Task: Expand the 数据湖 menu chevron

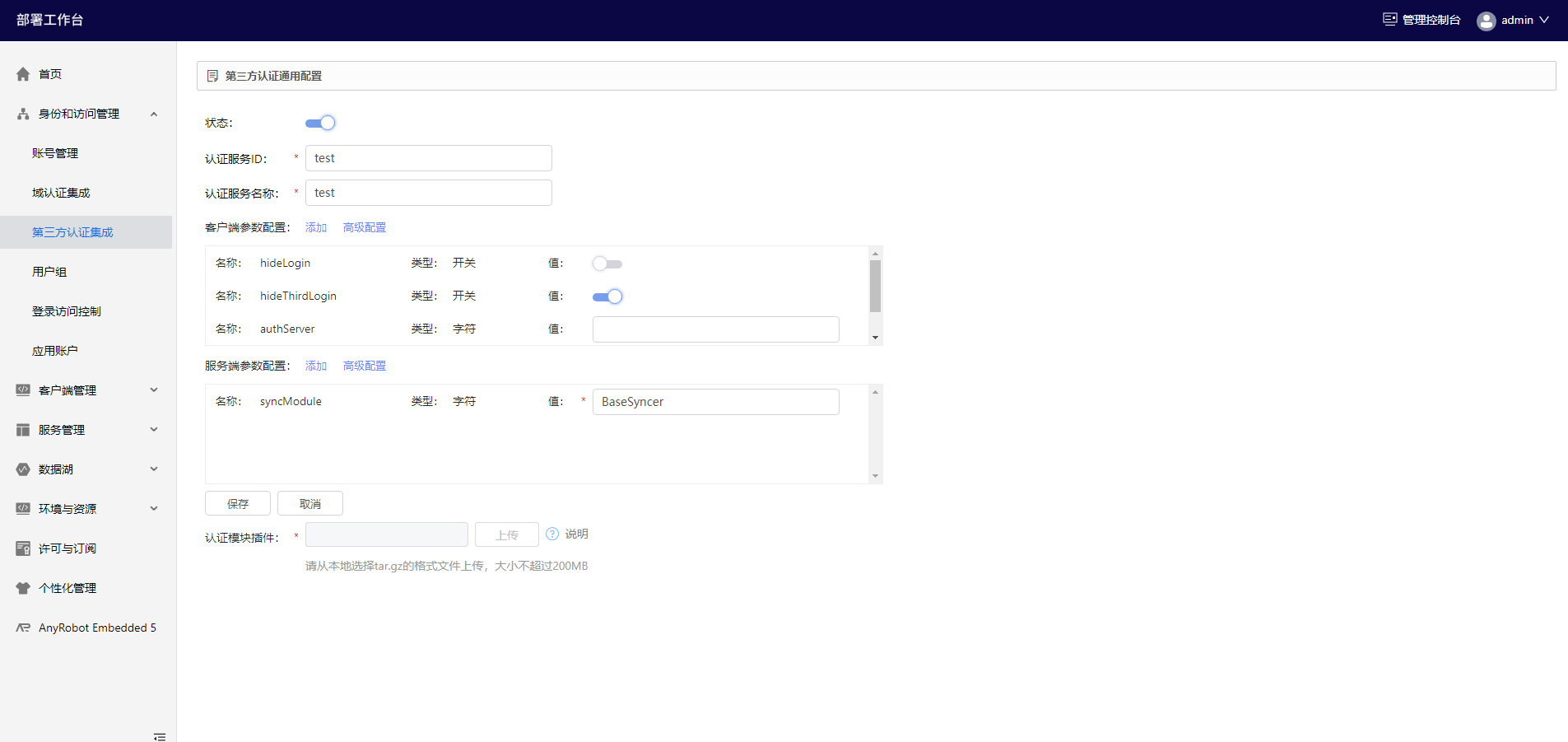Action: coord(154,469)
